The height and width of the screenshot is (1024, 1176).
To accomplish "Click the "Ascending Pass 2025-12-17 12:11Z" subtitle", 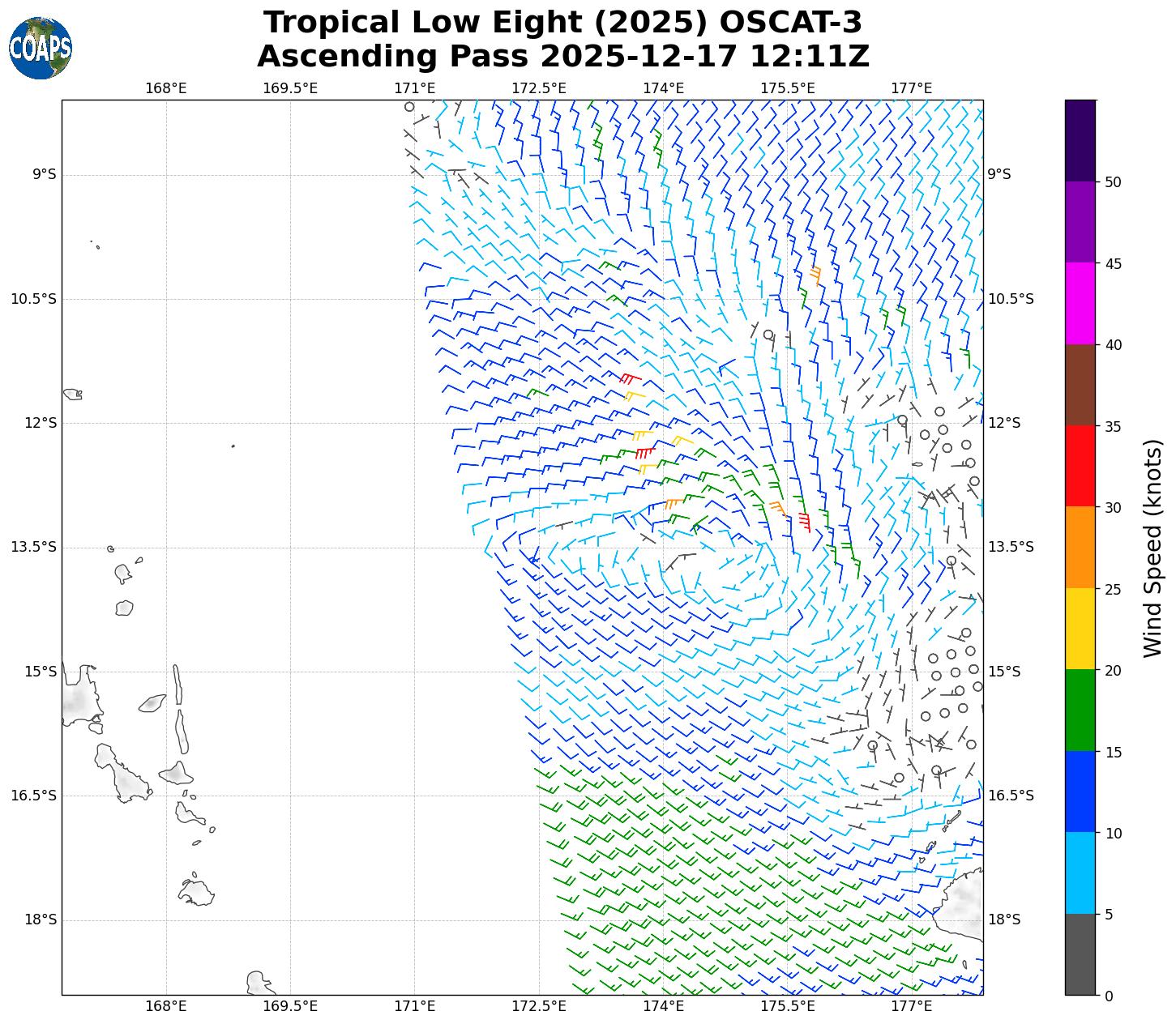I will coord(563,57).
